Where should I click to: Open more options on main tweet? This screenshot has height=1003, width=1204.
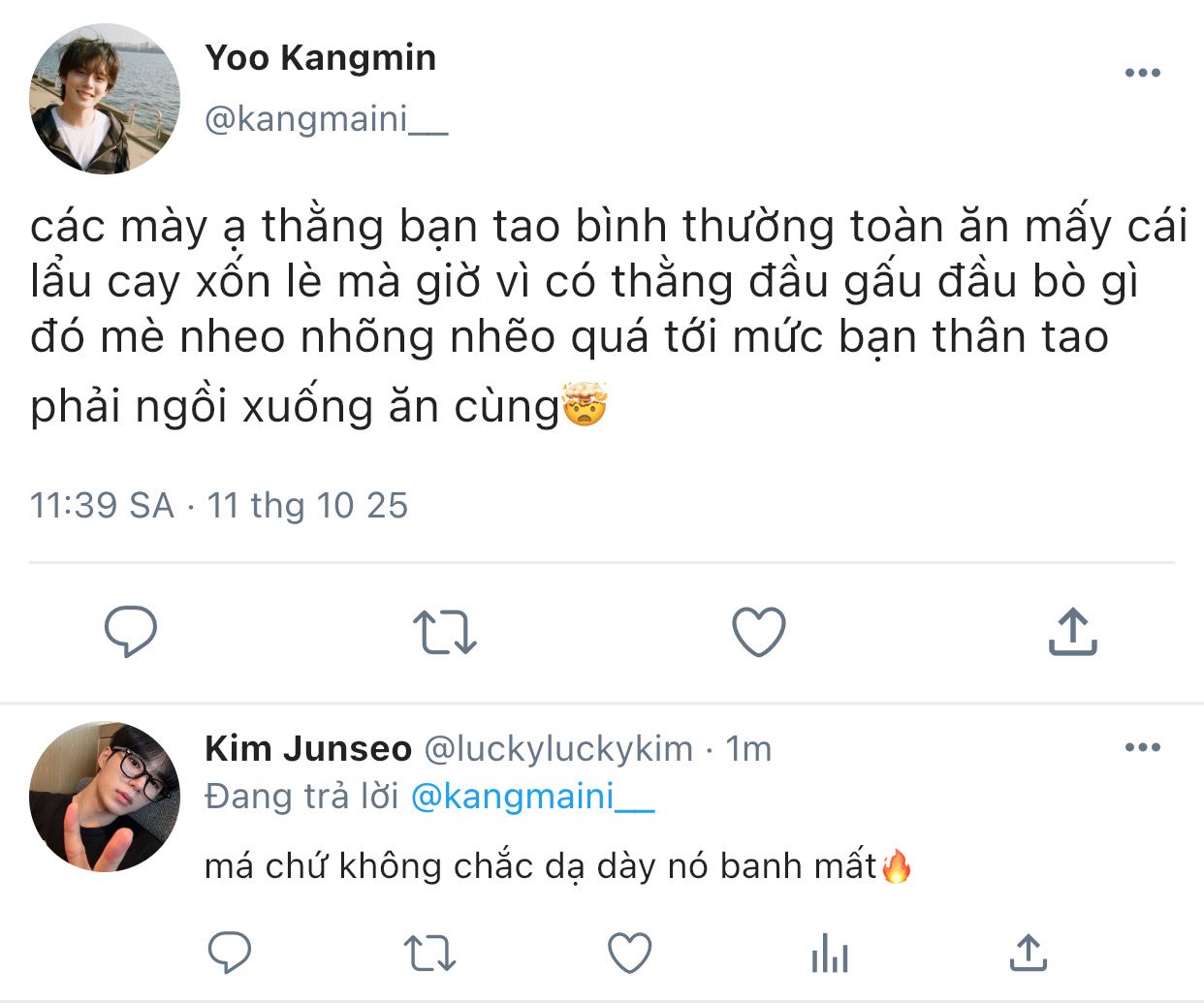(x=1142, y=73)
